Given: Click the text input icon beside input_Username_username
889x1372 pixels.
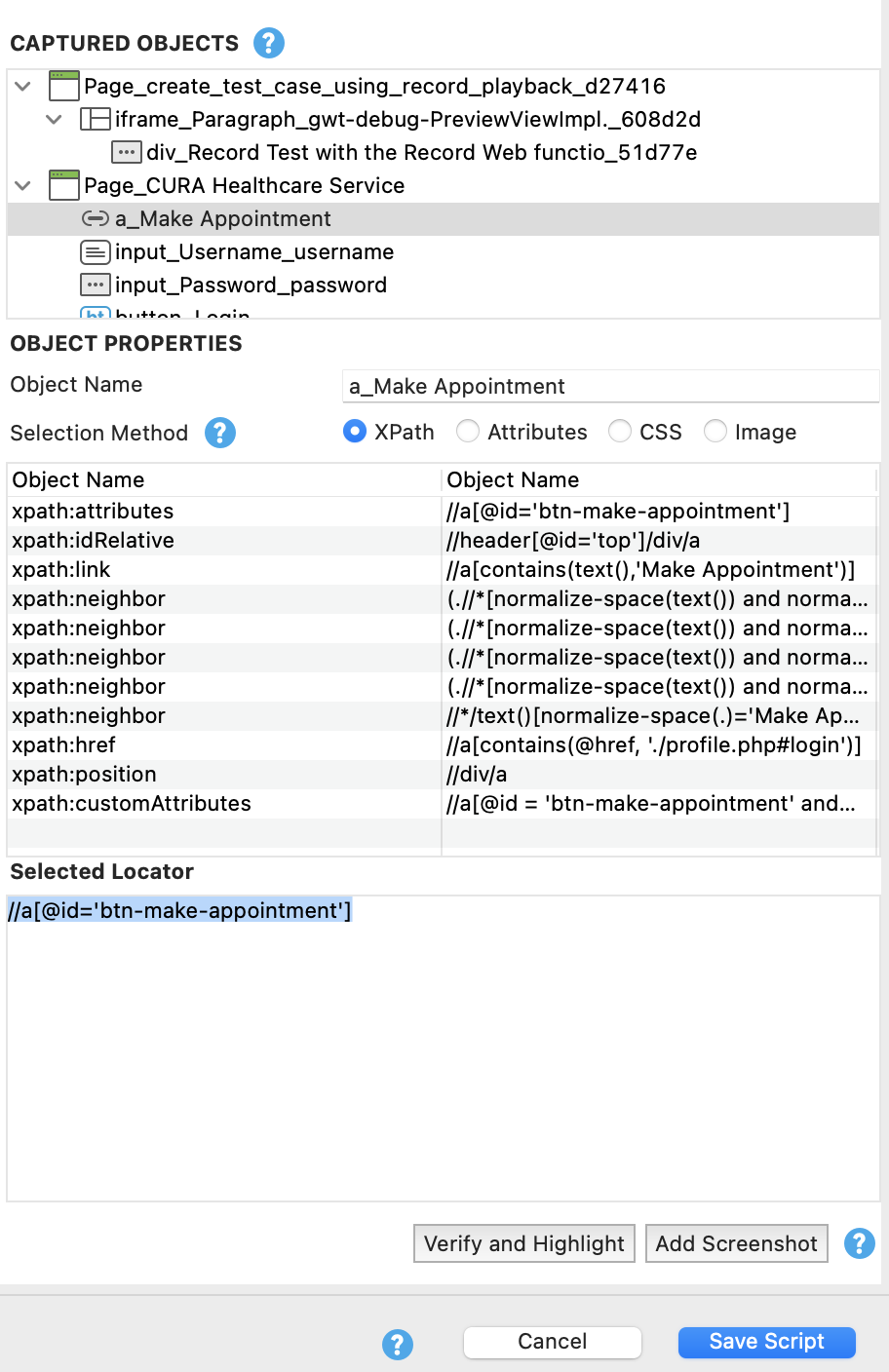Looking at the screenshot, I should point(97,251).
